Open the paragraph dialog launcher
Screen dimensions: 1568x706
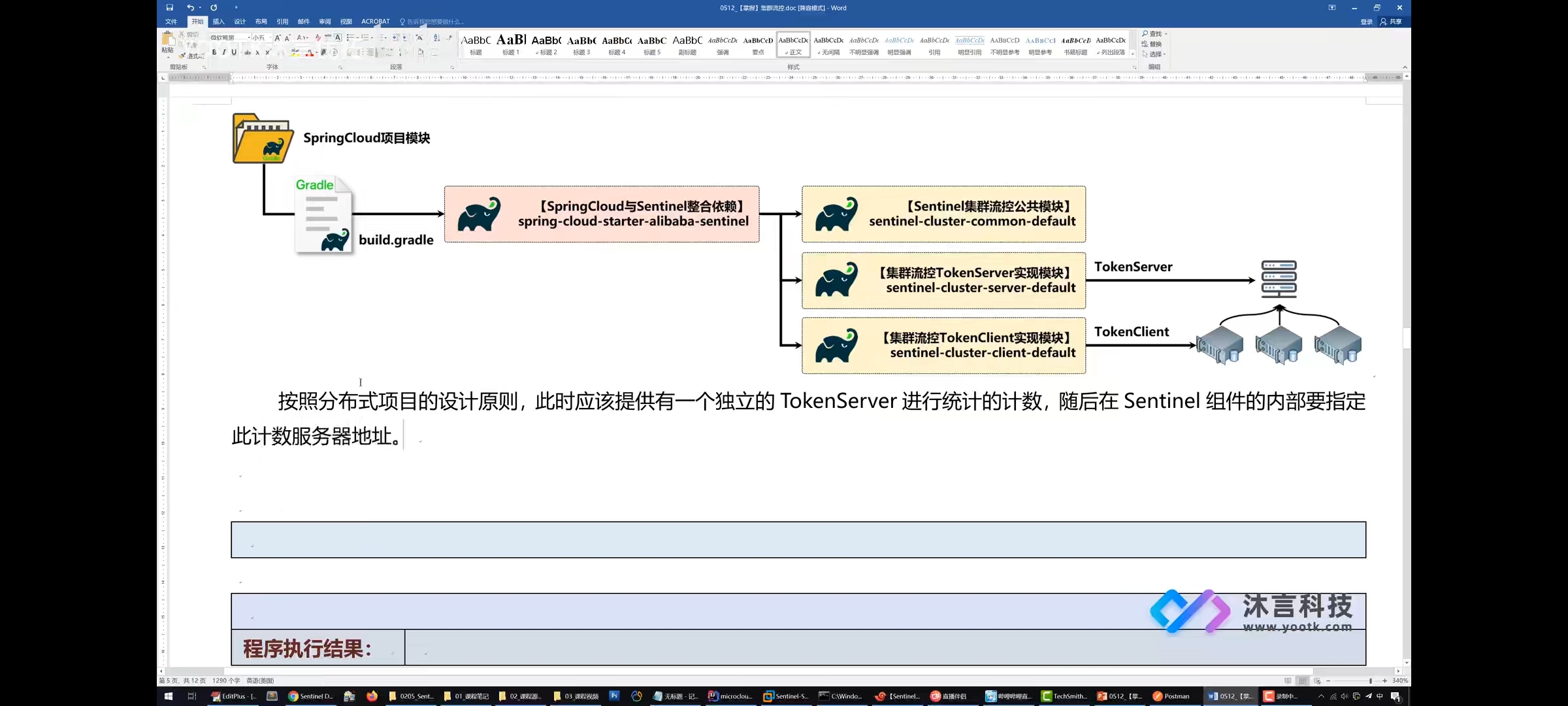coord(452,67)
